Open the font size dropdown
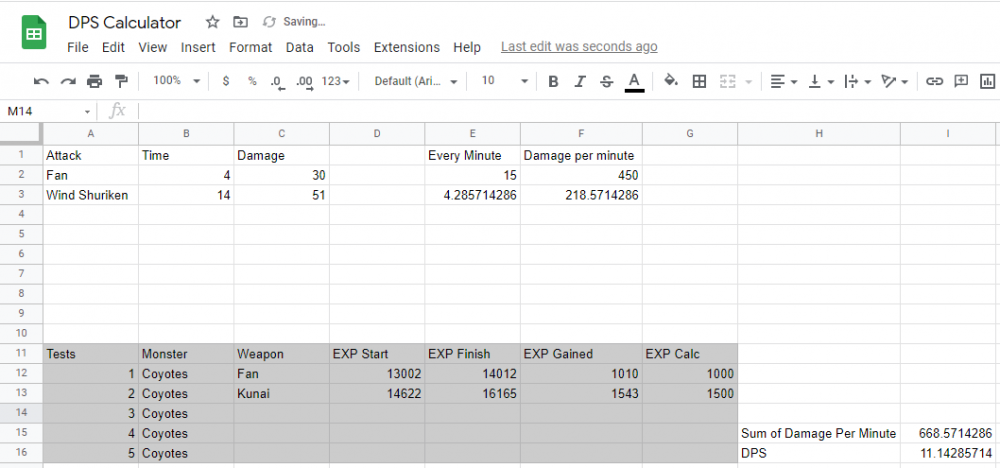 coord(502,81)
